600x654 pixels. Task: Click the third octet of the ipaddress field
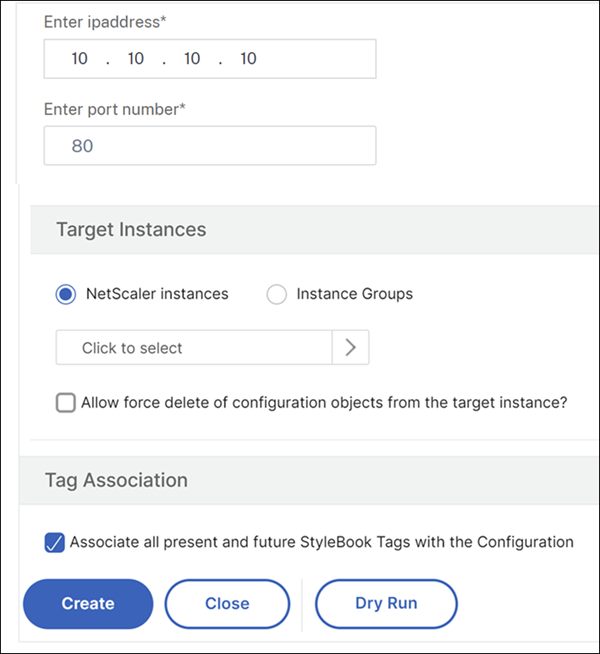tap(192, 59)
